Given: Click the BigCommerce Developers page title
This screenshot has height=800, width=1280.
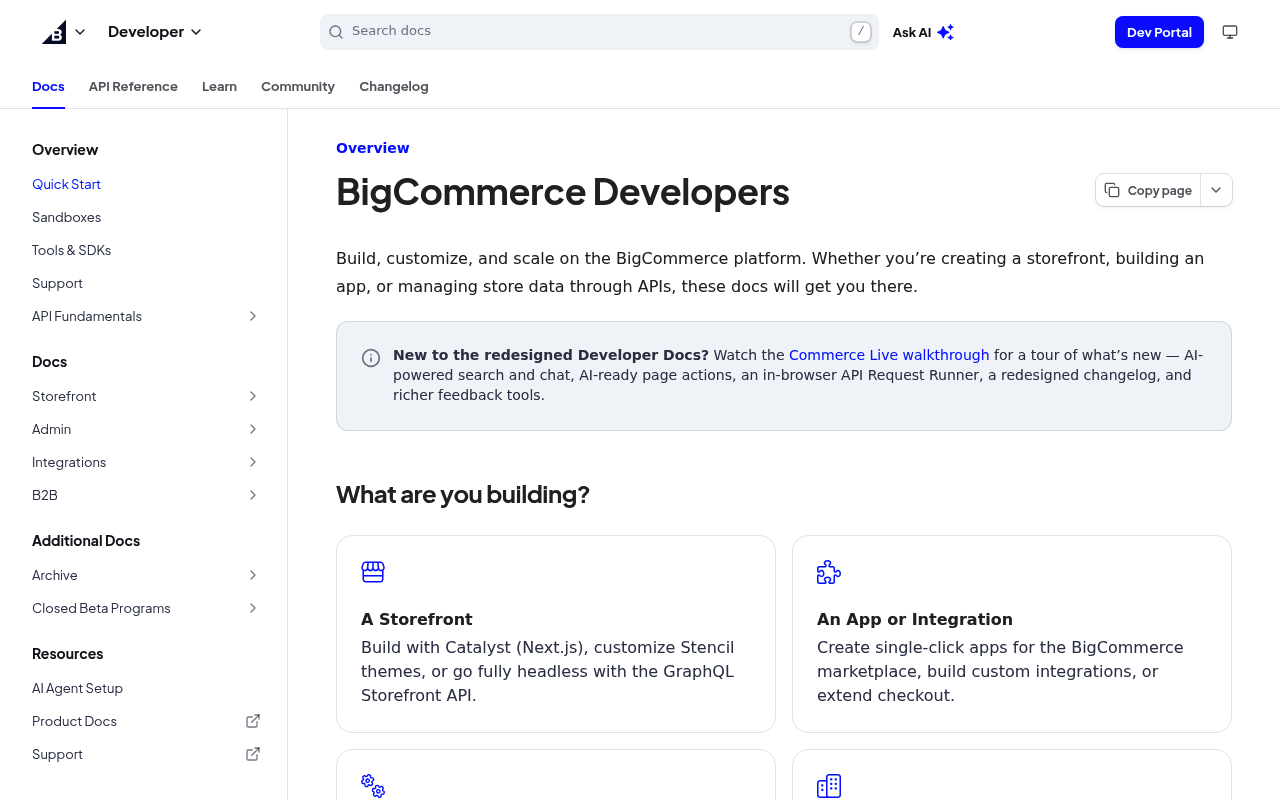Looking at the screenshot, I should [563, 191].
